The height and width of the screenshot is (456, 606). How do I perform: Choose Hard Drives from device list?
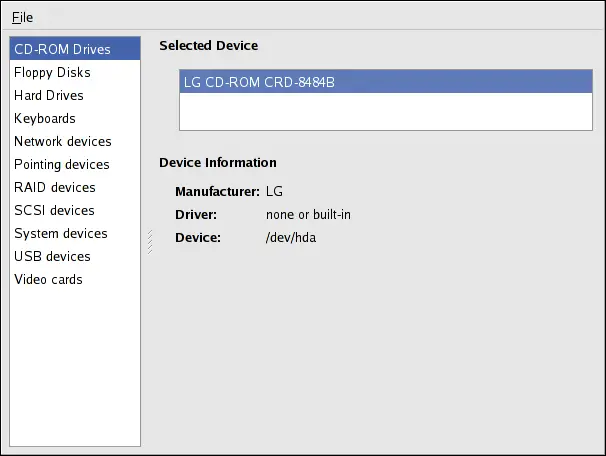point(49,95)
